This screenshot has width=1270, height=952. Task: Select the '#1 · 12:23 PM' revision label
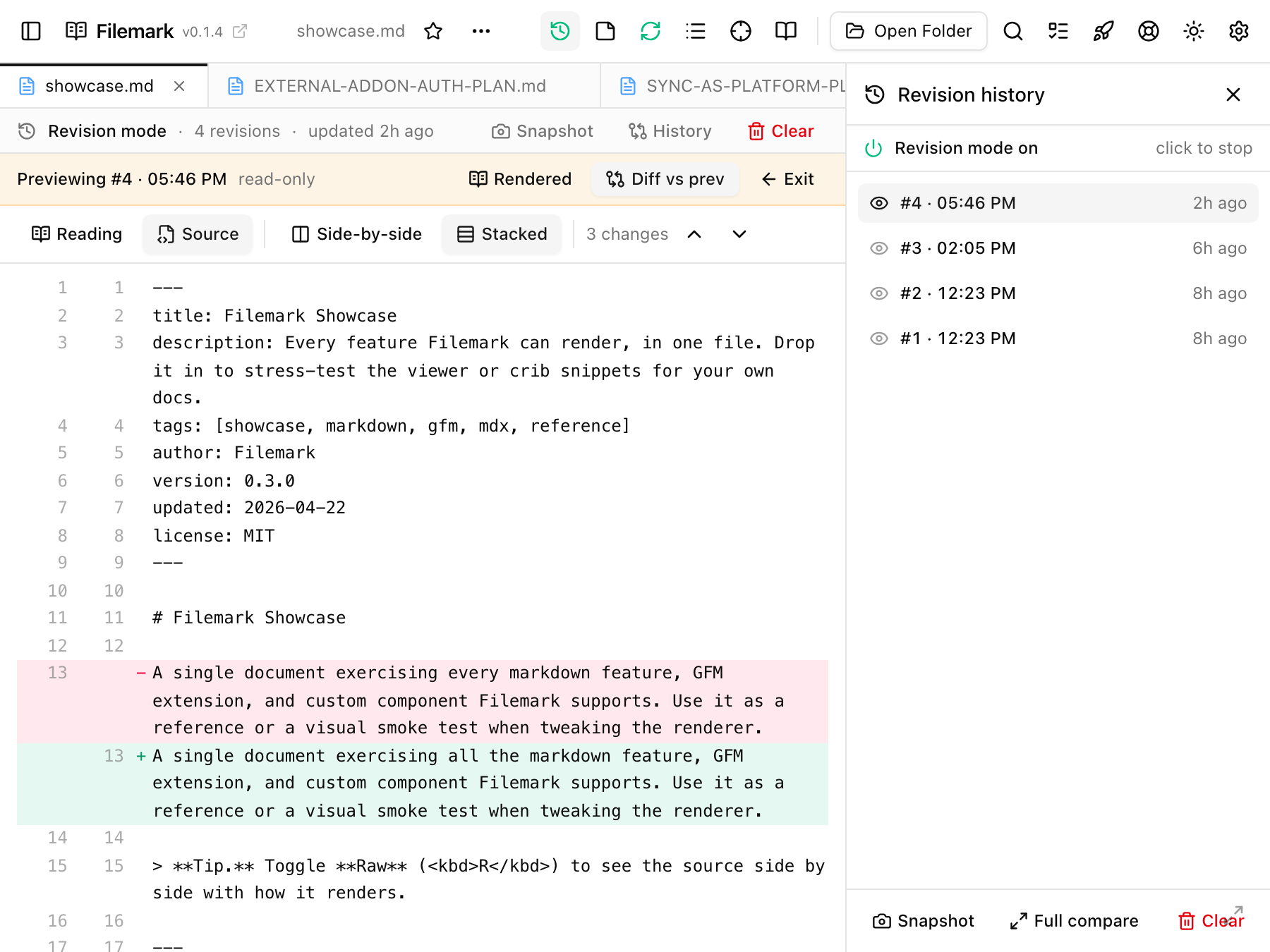coord(958,338)
